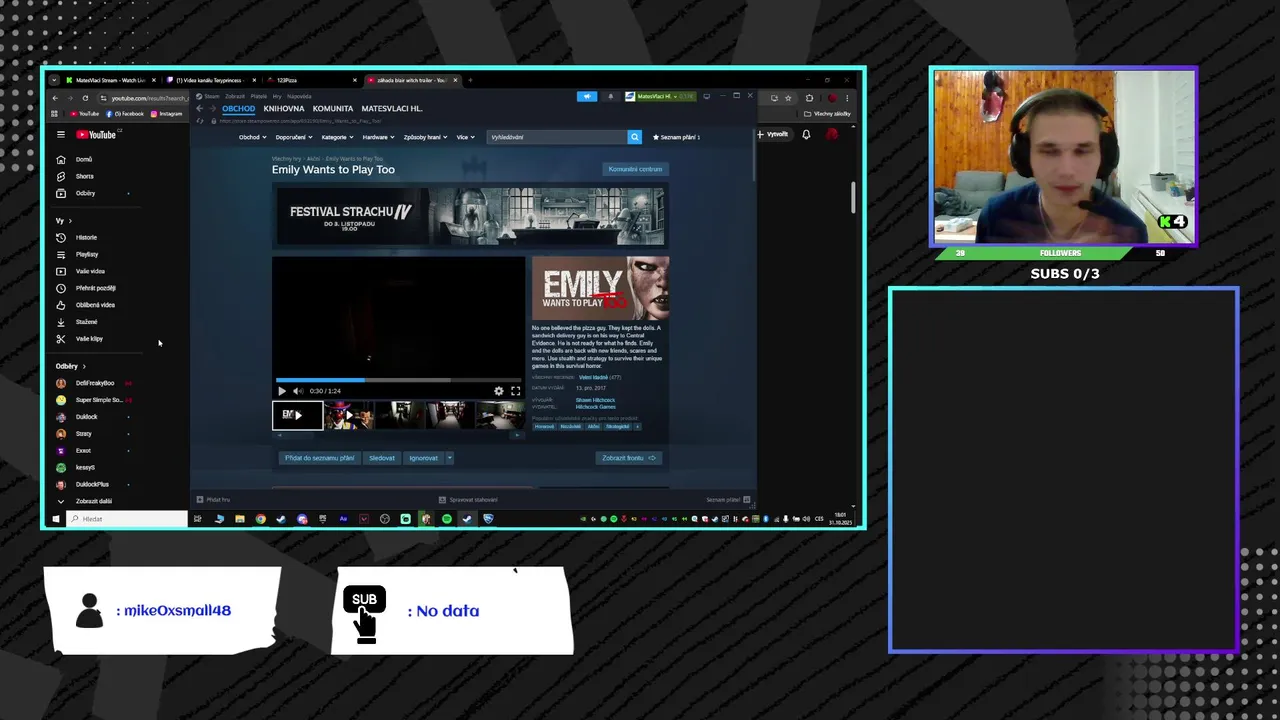The width and height of the screenshot is (1280, 720).
Task: Open the video settings gear in the Steam trailer
Action: pyautogui.click(x=499, y=391)
